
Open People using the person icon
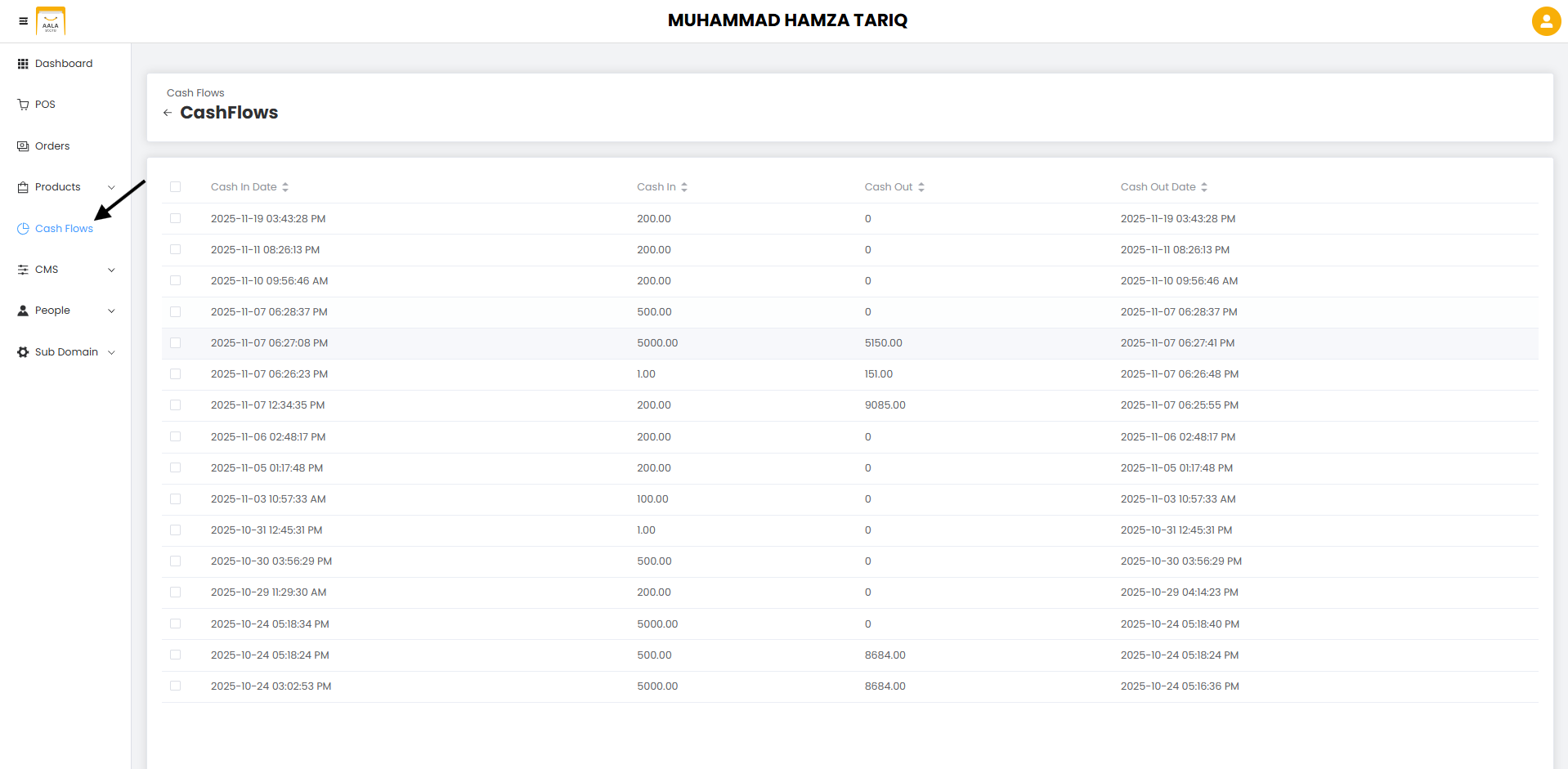[22, 310]
